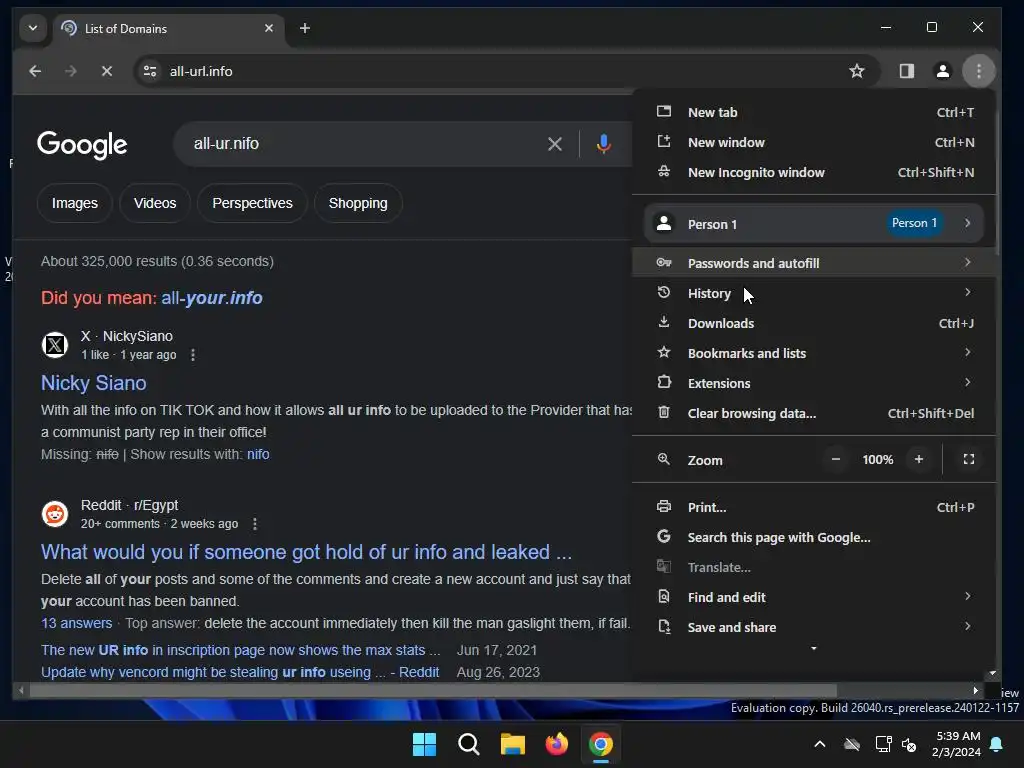Open the tab search dropdown arrow
The width and height of the screenshot is (1024, 768).
(33, 28)
